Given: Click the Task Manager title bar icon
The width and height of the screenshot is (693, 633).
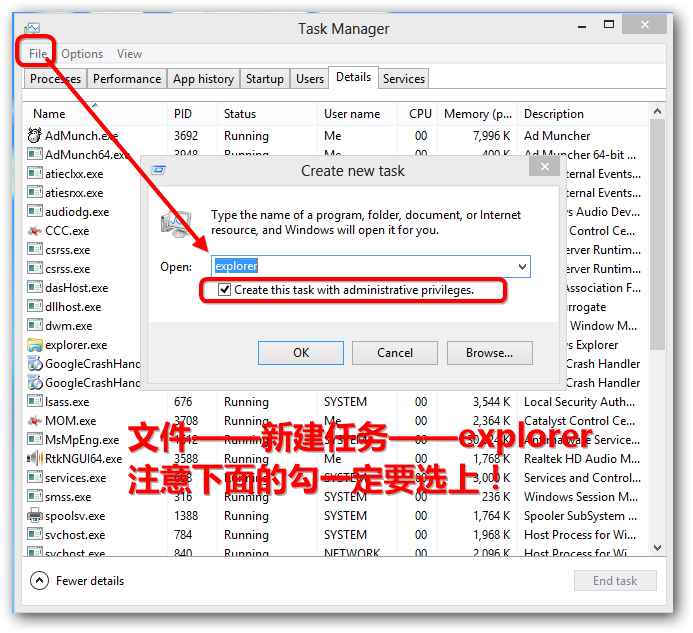Looking at the screenshot, I should coord(32,29).
